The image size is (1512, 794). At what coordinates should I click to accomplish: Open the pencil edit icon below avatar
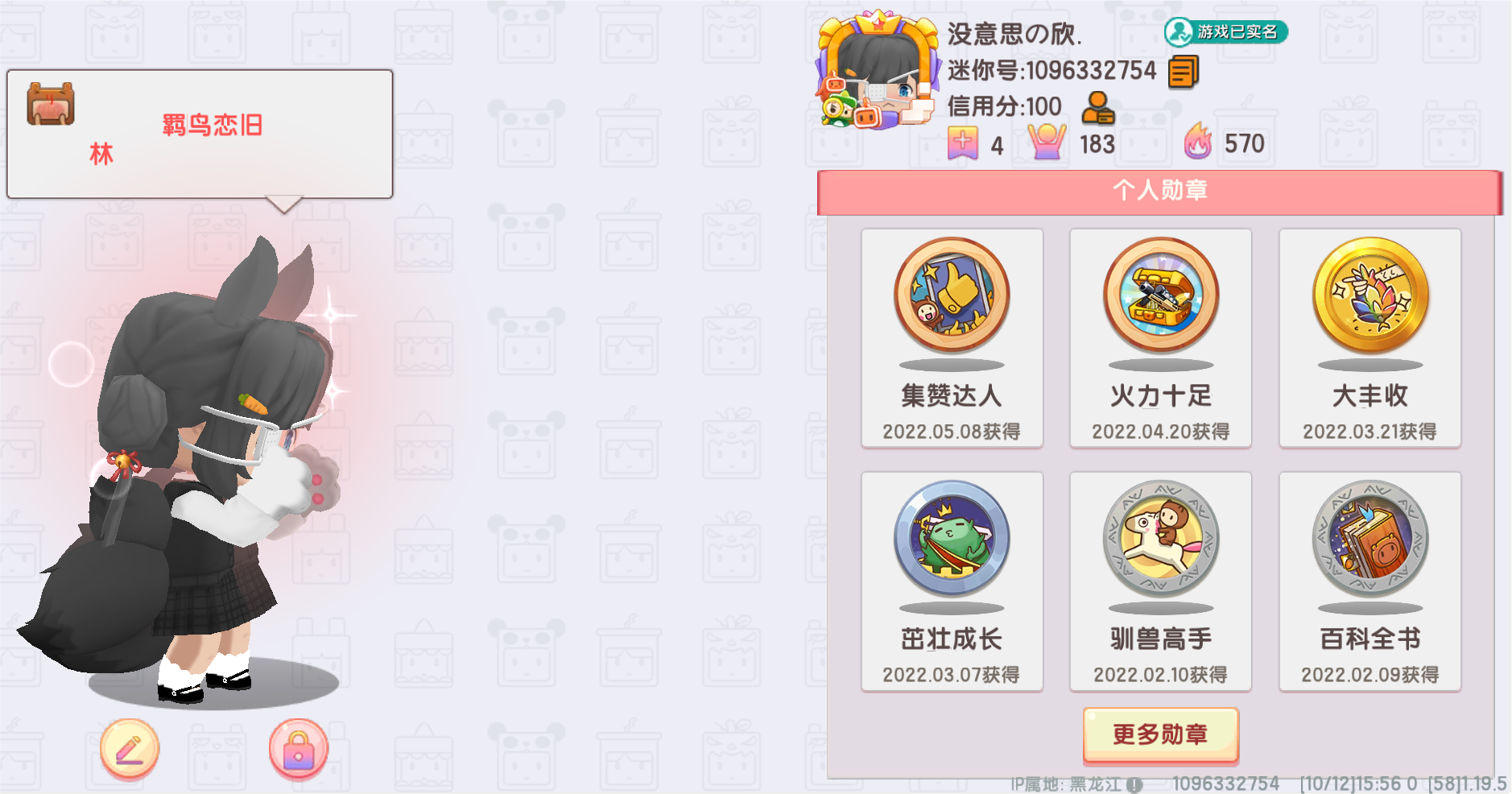pyautogui.click(x=130, y=750)
